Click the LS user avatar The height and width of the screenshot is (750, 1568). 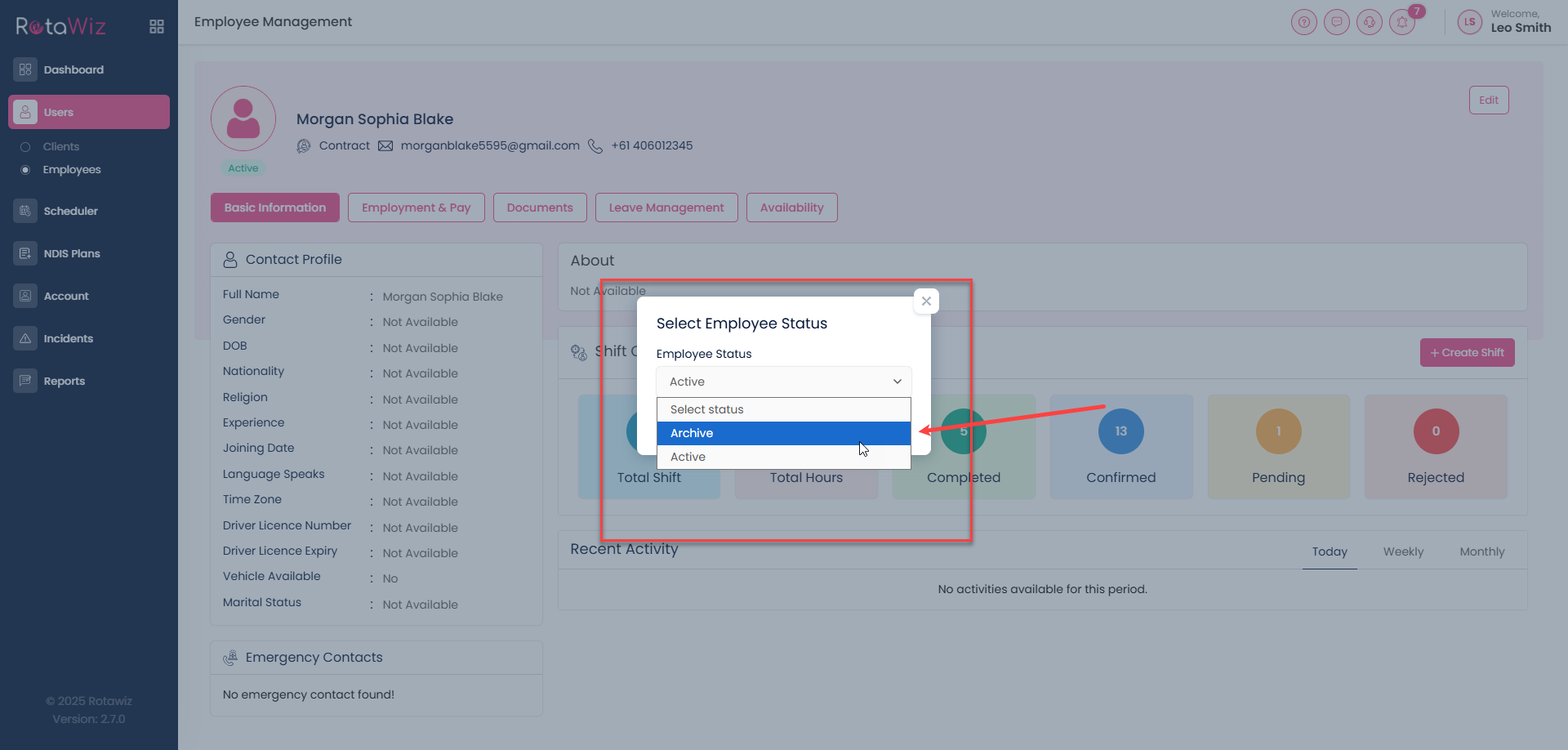pyautogui.click(x=1469, y=22)
